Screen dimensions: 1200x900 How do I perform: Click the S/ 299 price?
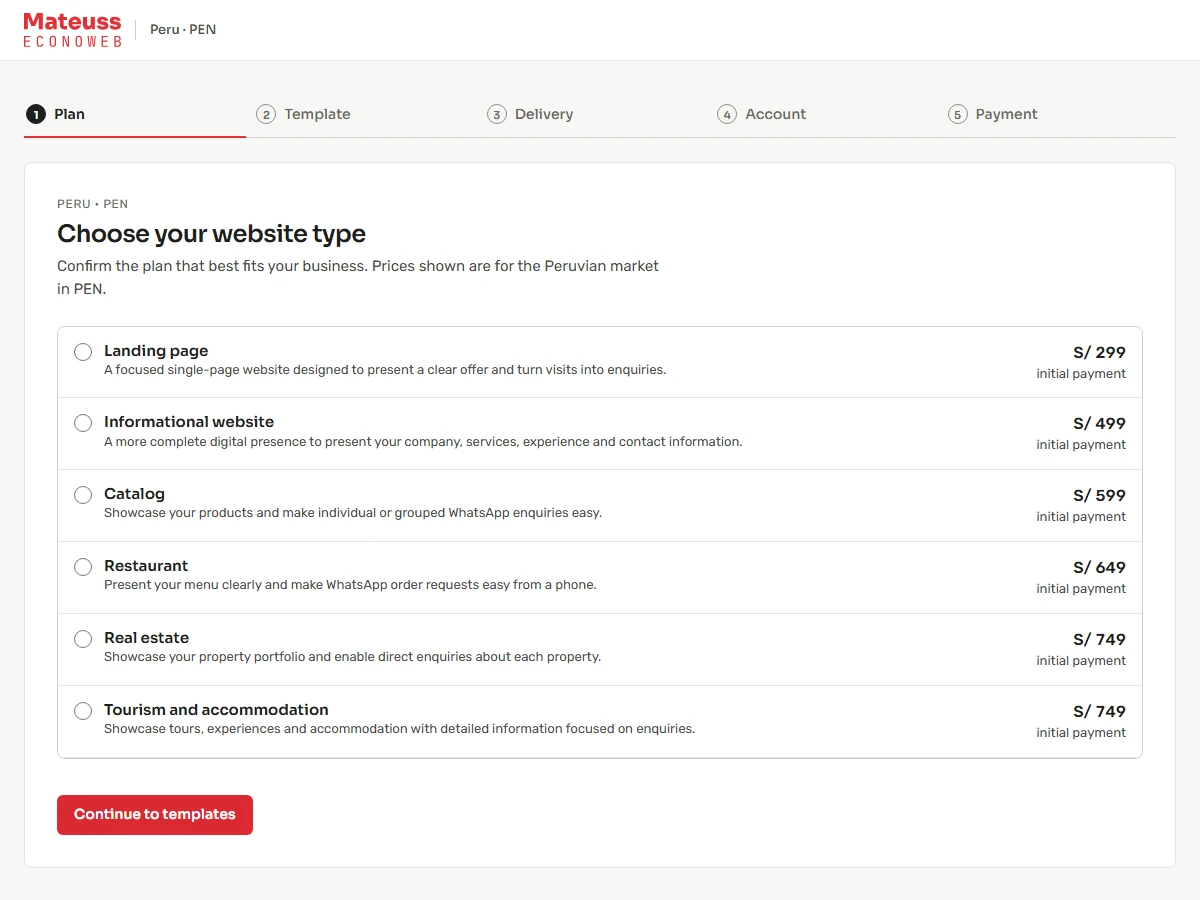(x=1100, y=352)
